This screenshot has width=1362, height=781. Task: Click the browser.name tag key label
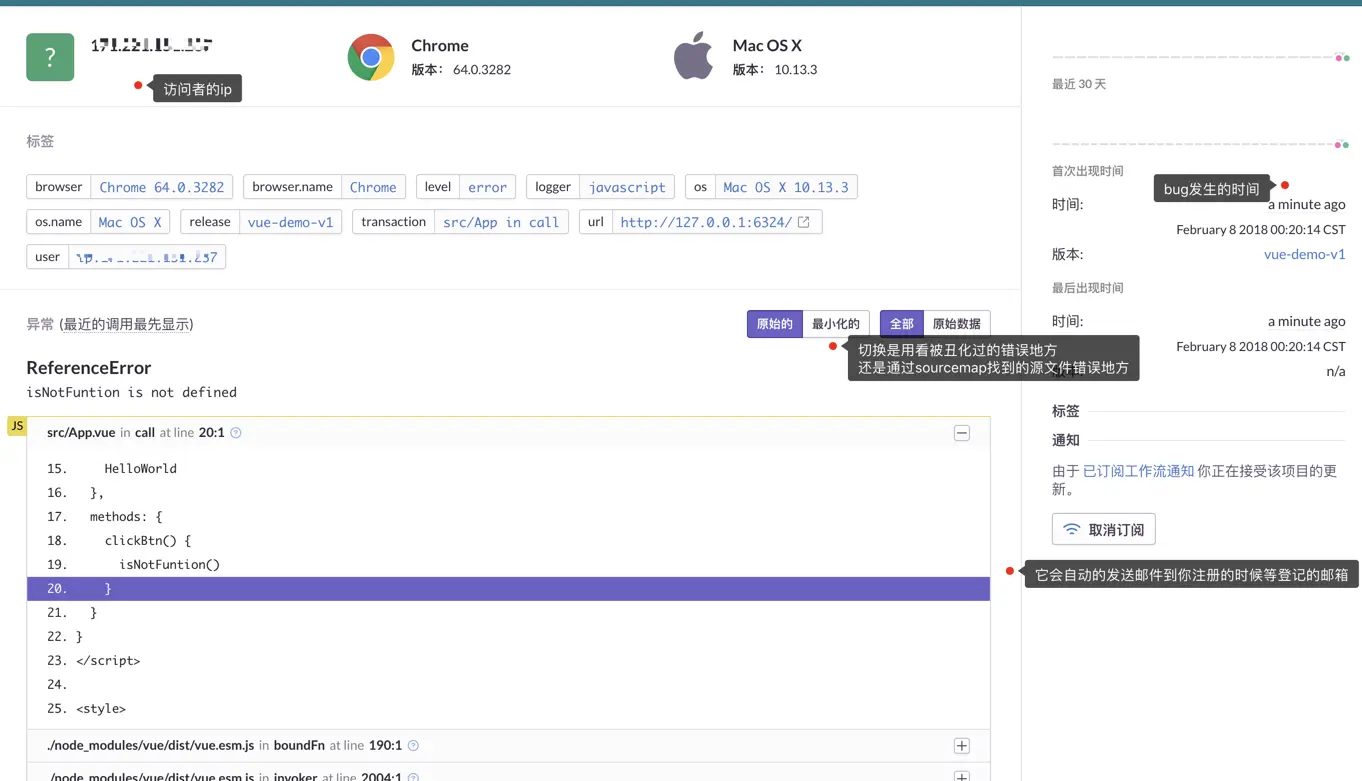coord(293,187)
